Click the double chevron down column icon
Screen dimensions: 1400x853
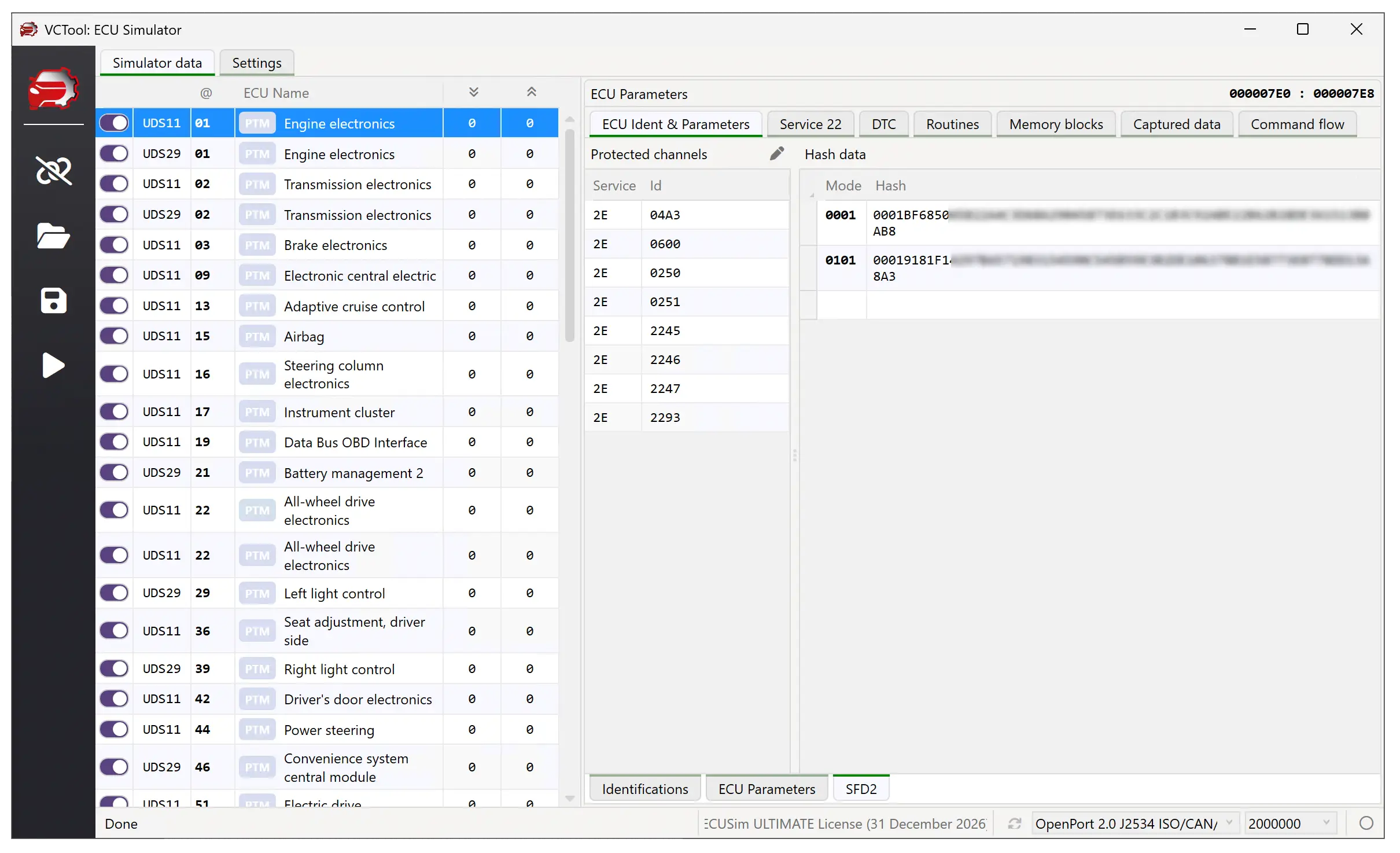pyautogui.click(x=473, y=93)
